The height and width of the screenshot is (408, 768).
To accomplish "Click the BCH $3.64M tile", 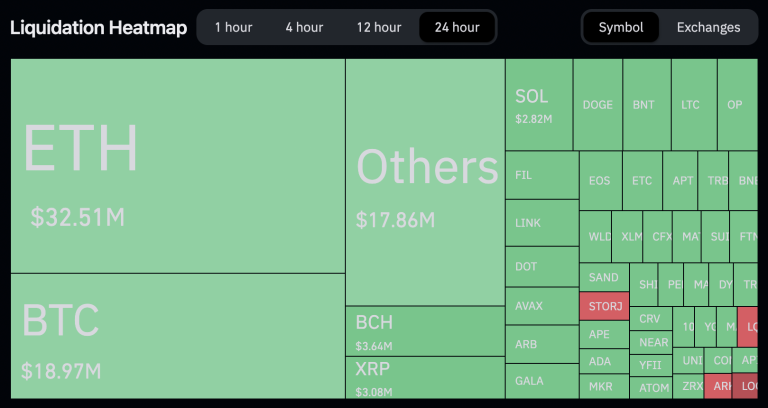I will point(425,331).
